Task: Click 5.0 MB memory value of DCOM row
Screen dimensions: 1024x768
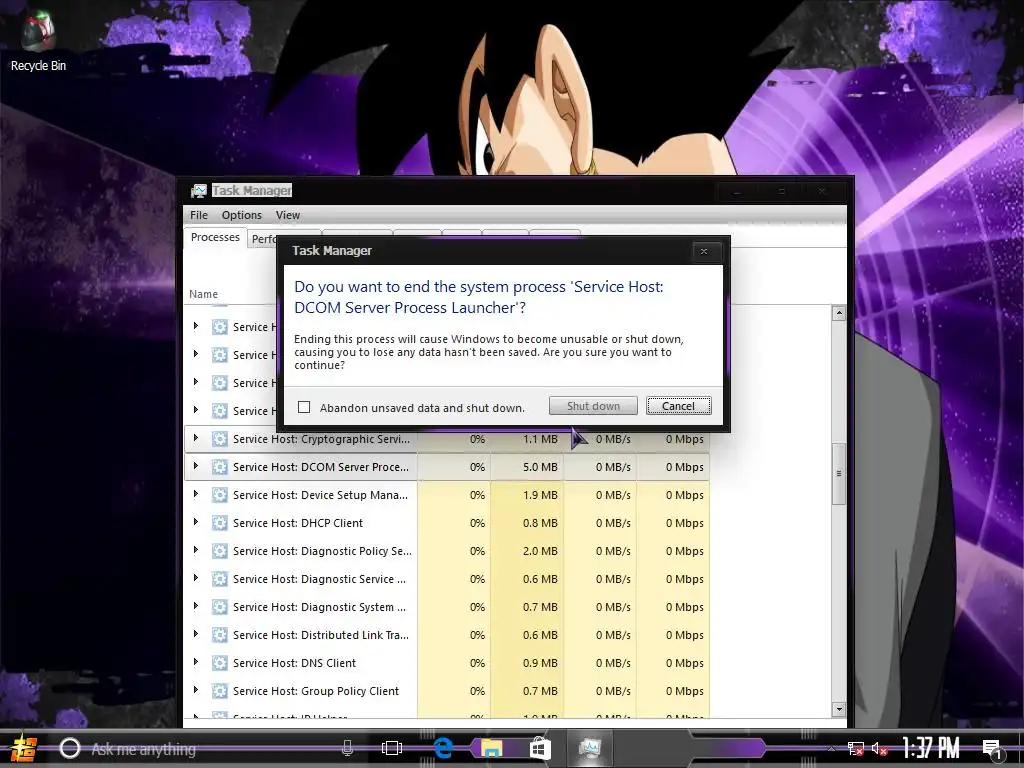Action: tap(540, 467)
